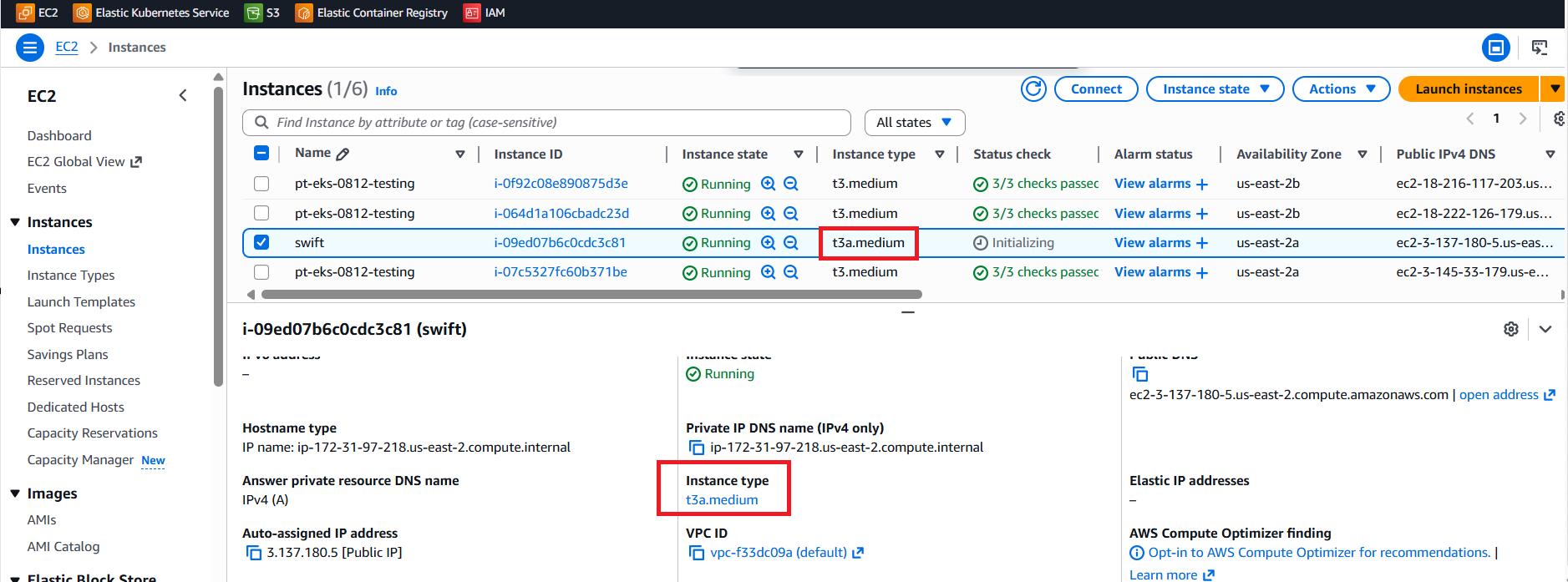Viewport: 1568px width, 582px height.
Task: Open Dashboard in the sidebar
Action: click(59, 135)
